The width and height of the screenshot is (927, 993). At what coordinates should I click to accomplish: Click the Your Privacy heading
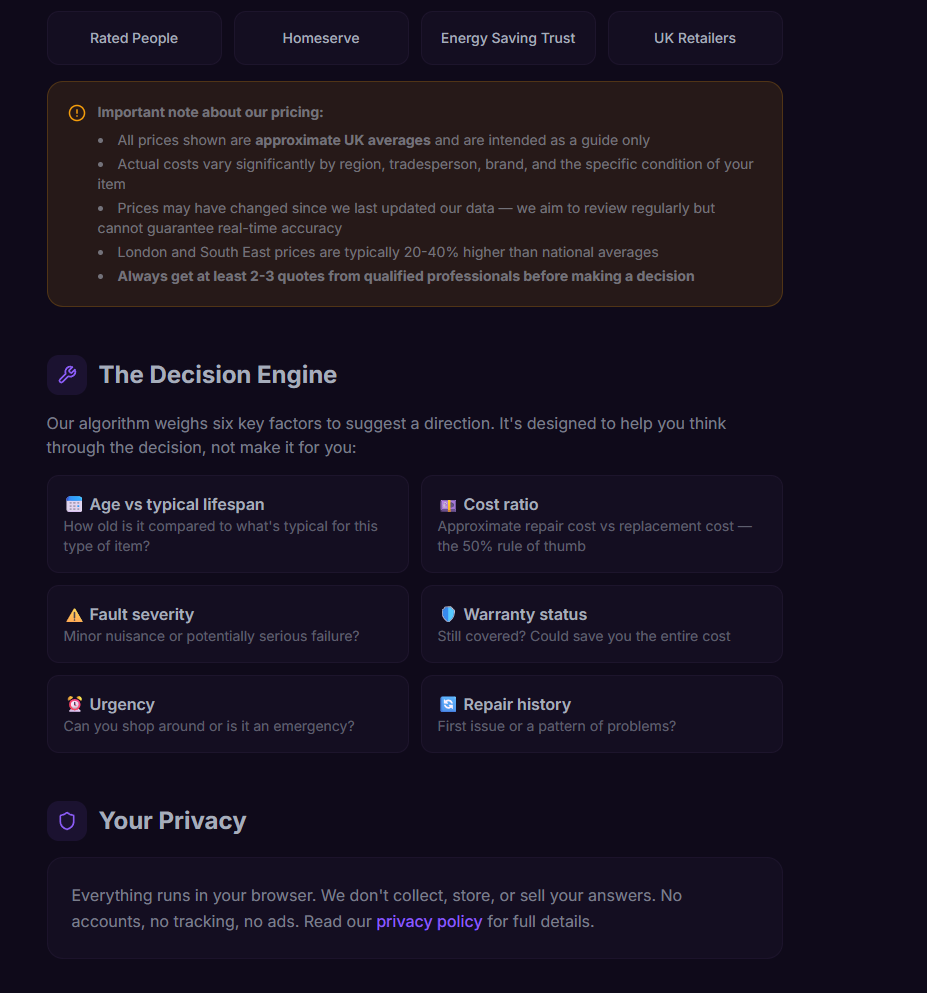tap(172, 821)
